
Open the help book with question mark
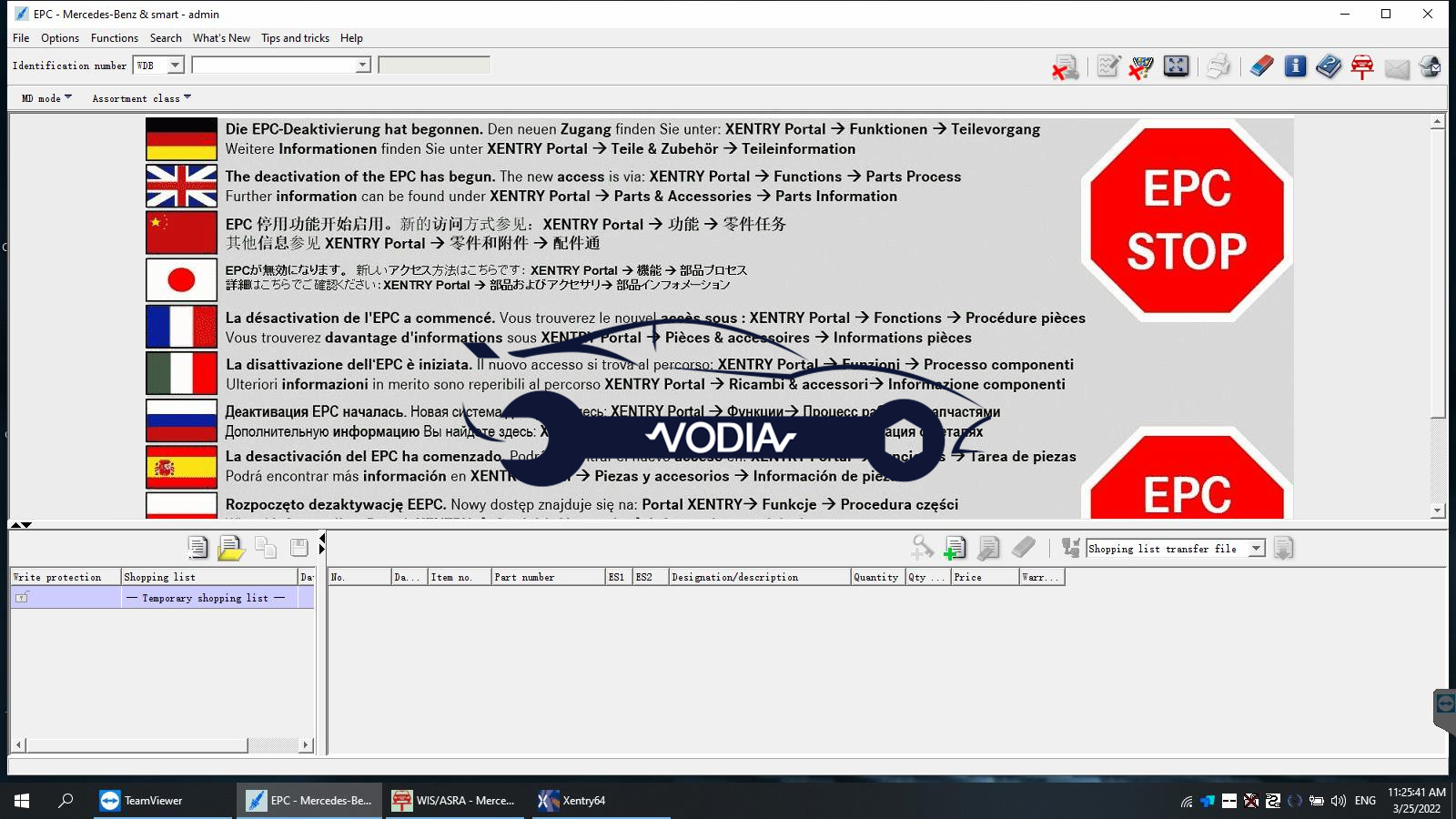pyautogui.click(x=1329, y=66)
